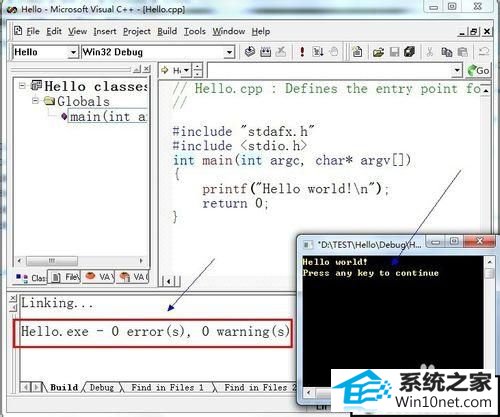500x417 pixels.
Task: Click the yellow arrow context icon above the editor
Action: tap(165, 70)
